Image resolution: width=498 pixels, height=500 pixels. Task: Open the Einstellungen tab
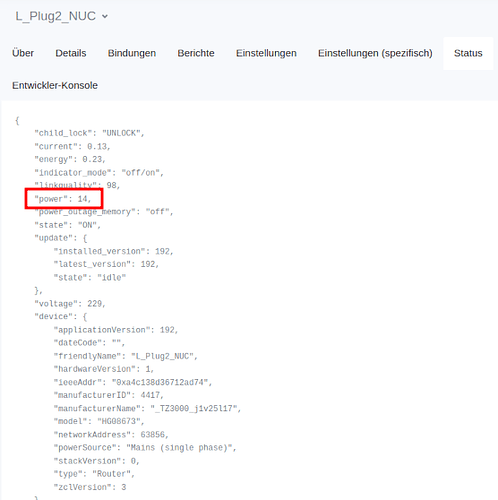[x=266, y=53]
